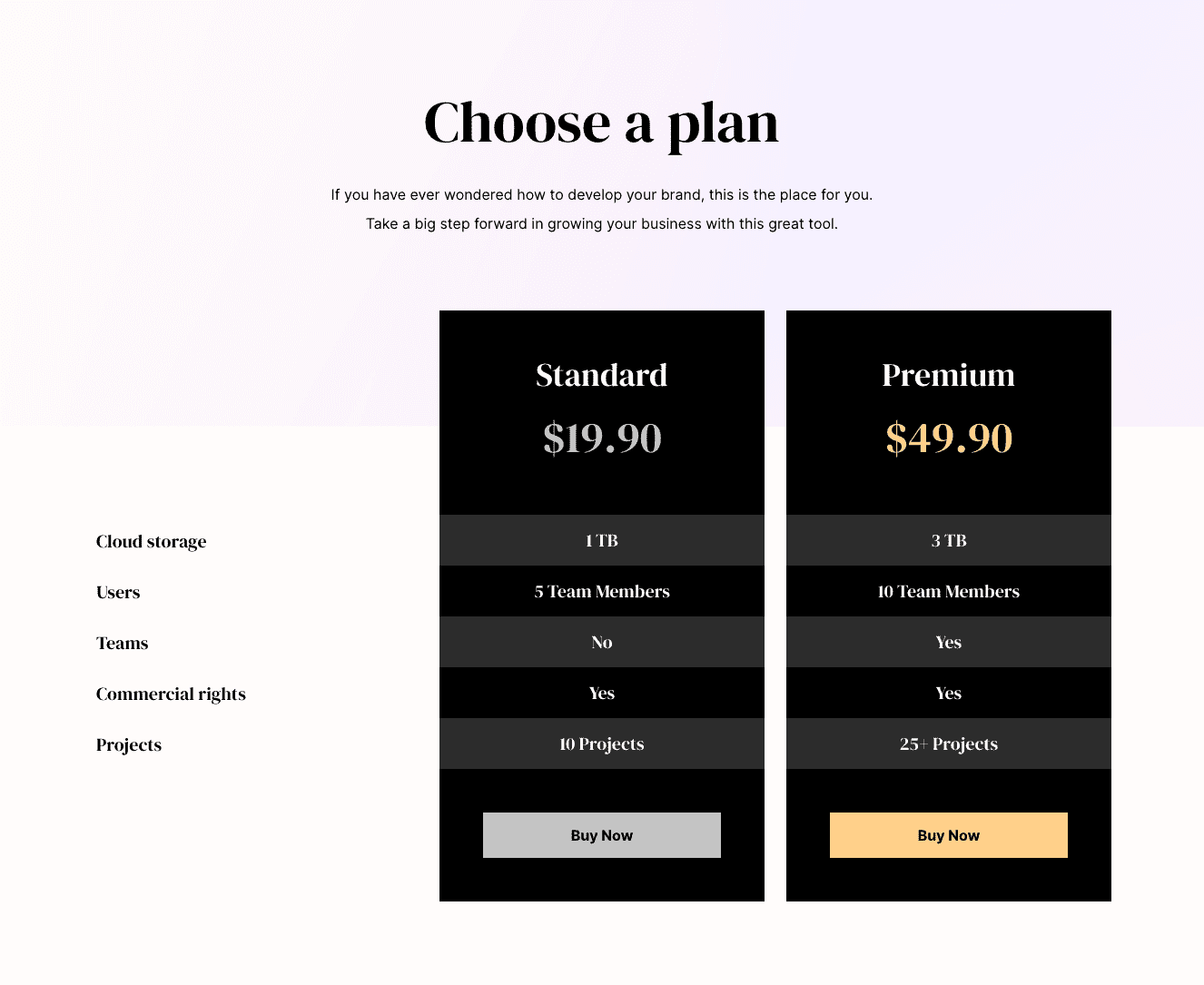Click the Premium Commercial rights 'Yes' cell
This screenshot has width=1204, height=985.
(949, 693)
